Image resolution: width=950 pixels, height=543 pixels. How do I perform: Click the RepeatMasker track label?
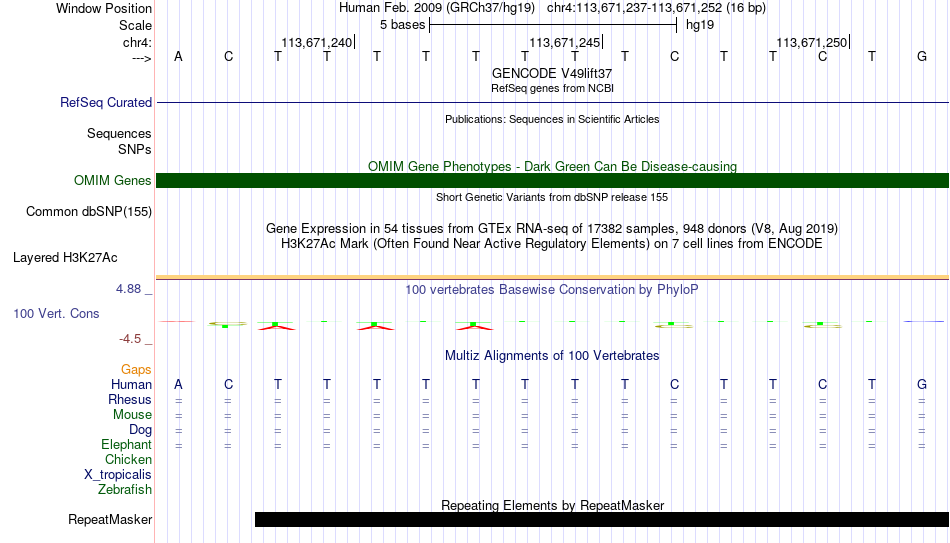(110, 519)
